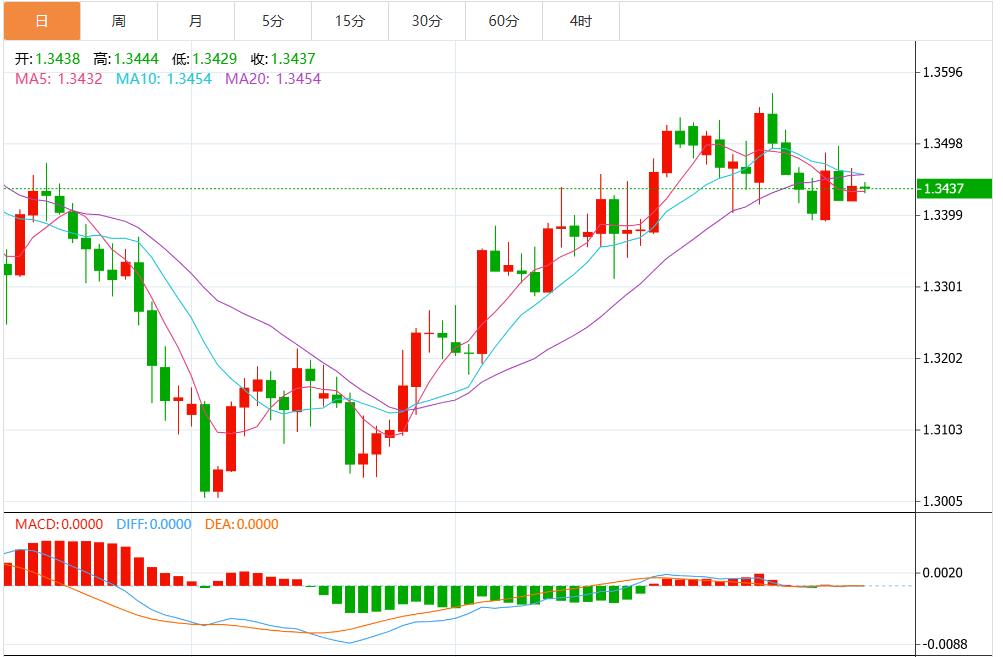Switch to the 4时 chart tab
Image resolution: width=1003 pixels, height=657 pixels.
580,21
